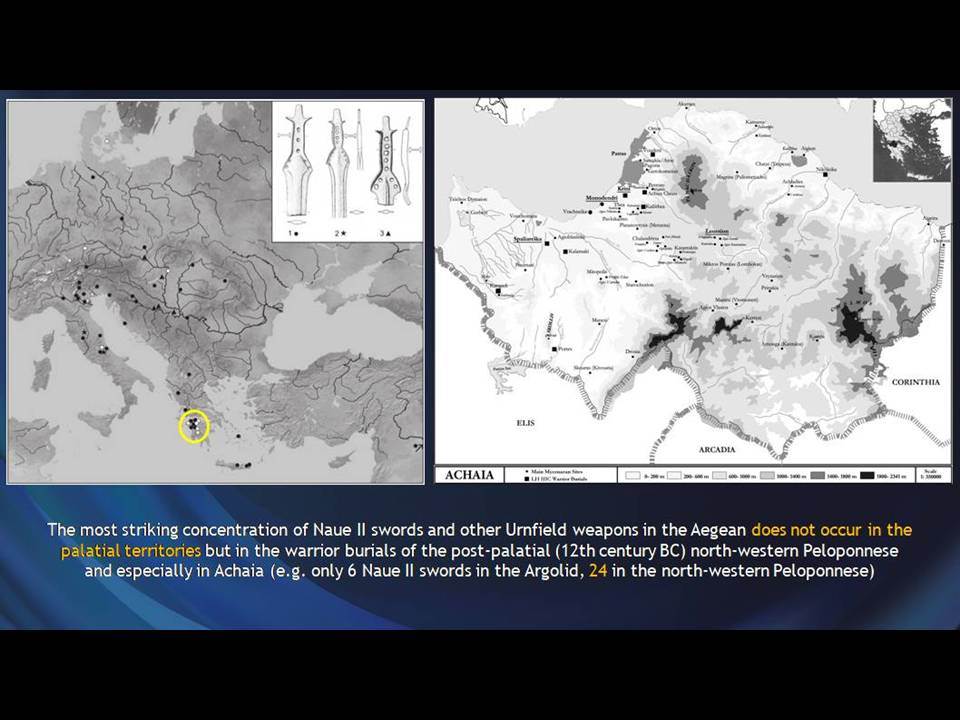
Task: Click the "ARCADIA" region label
Action: coord(717,449)
